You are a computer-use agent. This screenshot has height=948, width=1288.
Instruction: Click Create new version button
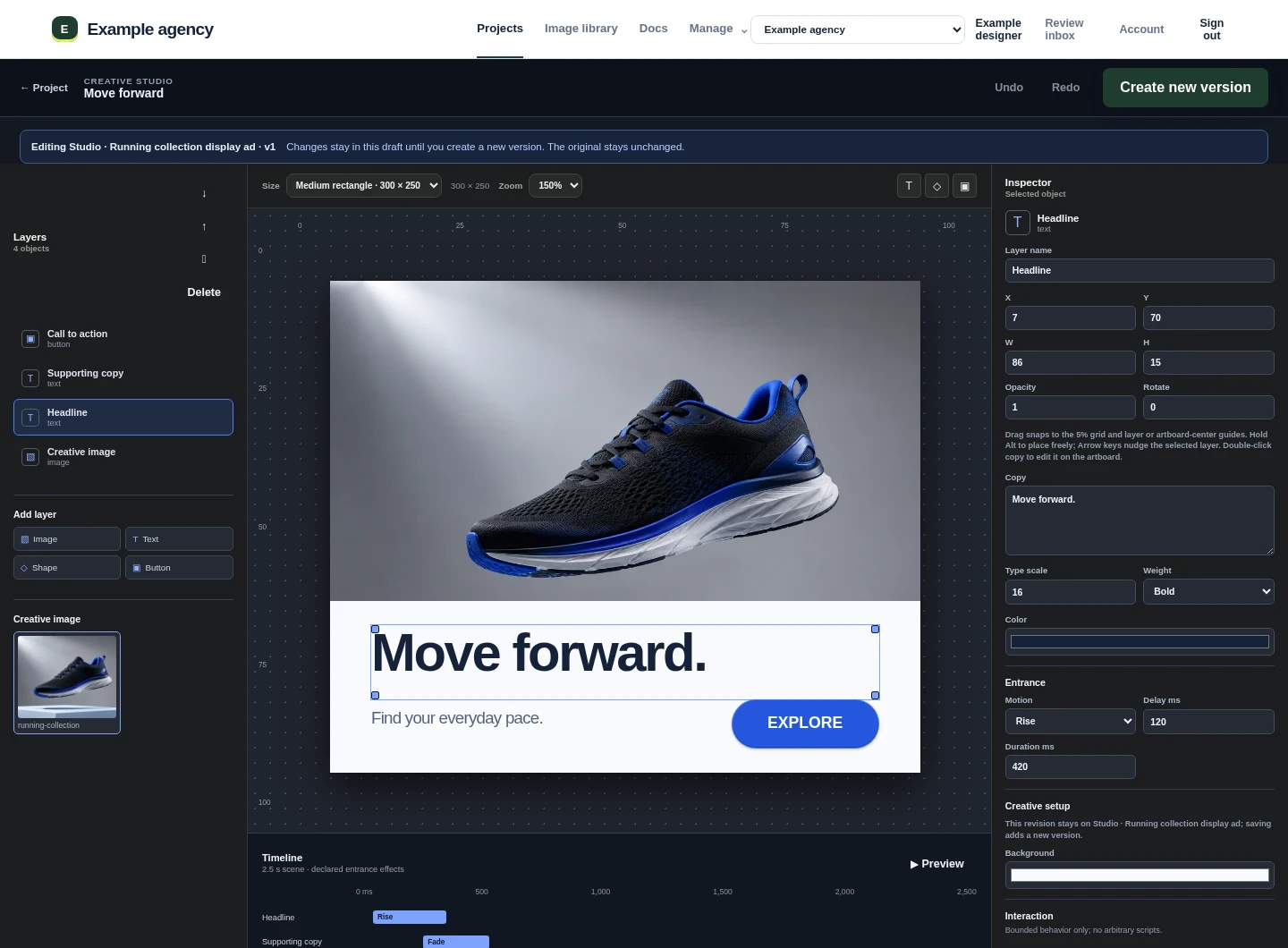click(x=1185, y=88)
